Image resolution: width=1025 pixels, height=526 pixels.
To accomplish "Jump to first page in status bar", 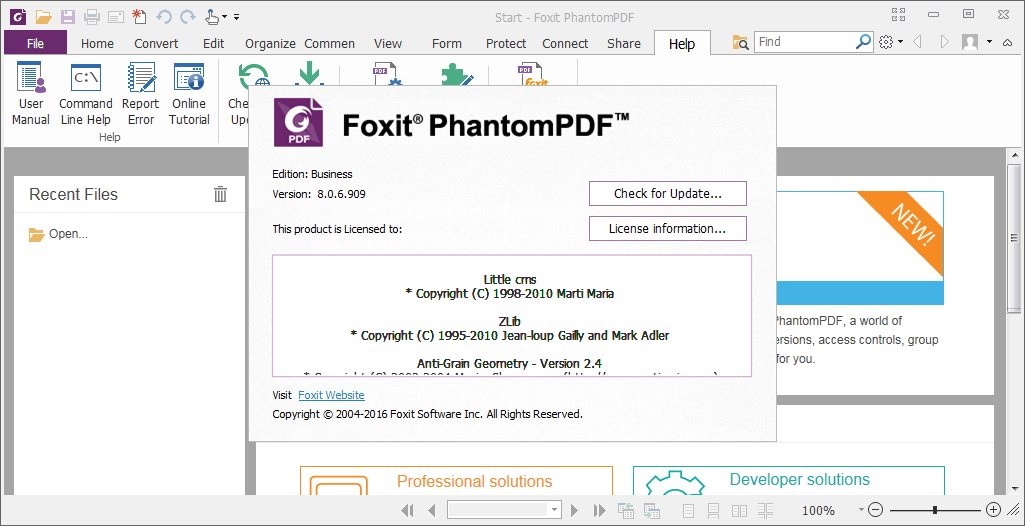I will click(x=407, y=510).
